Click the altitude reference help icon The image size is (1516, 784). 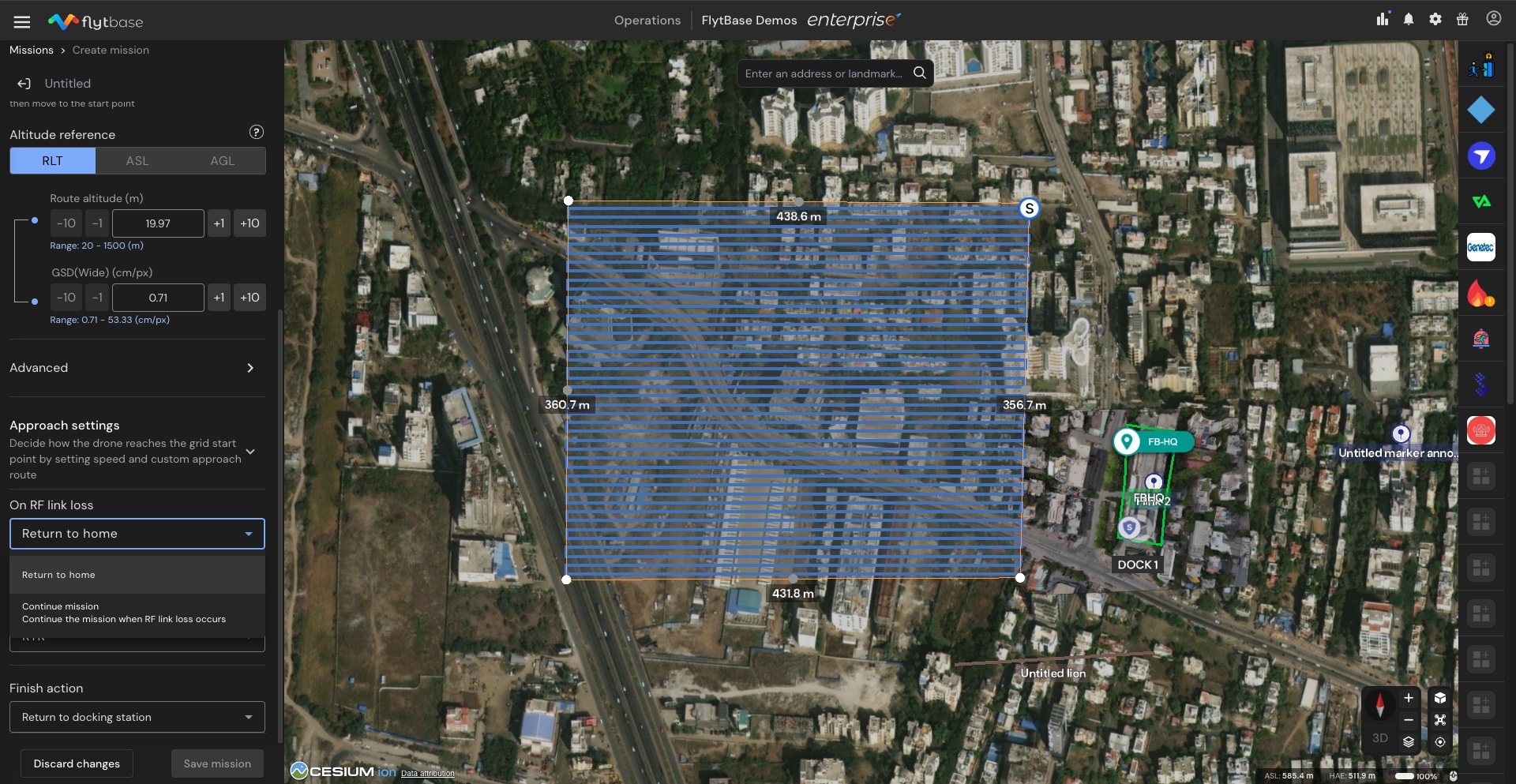(256, 133)
